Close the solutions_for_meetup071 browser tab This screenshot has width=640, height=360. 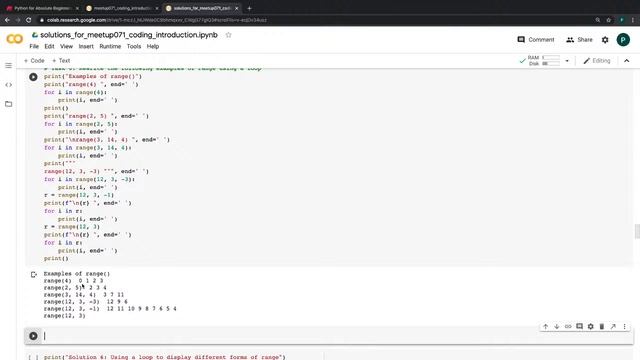pos(236,8)
